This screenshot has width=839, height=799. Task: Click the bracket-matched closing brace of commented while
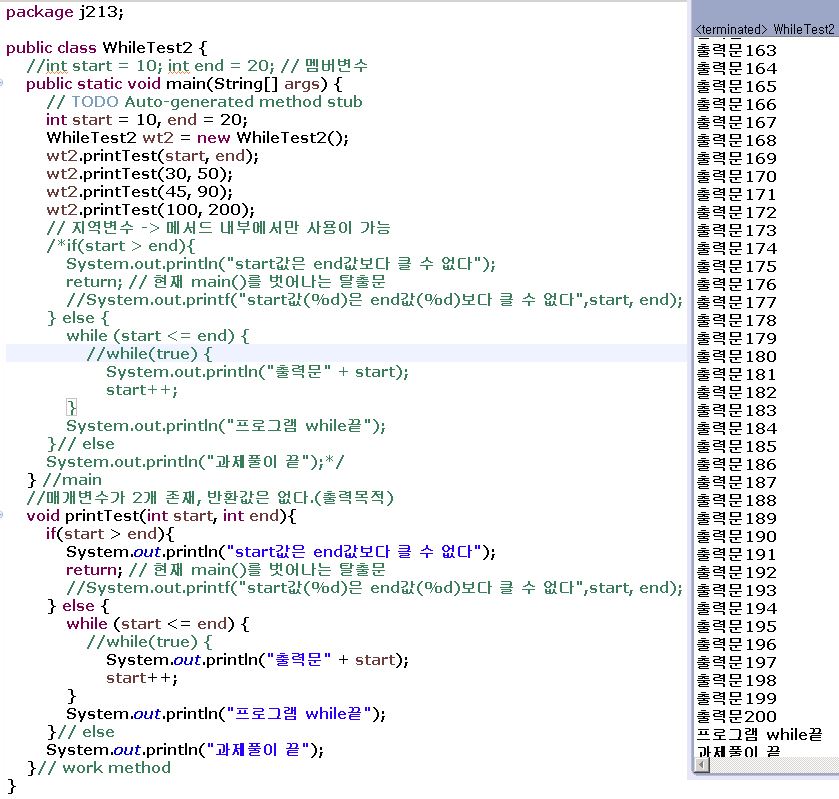point(71,408)
